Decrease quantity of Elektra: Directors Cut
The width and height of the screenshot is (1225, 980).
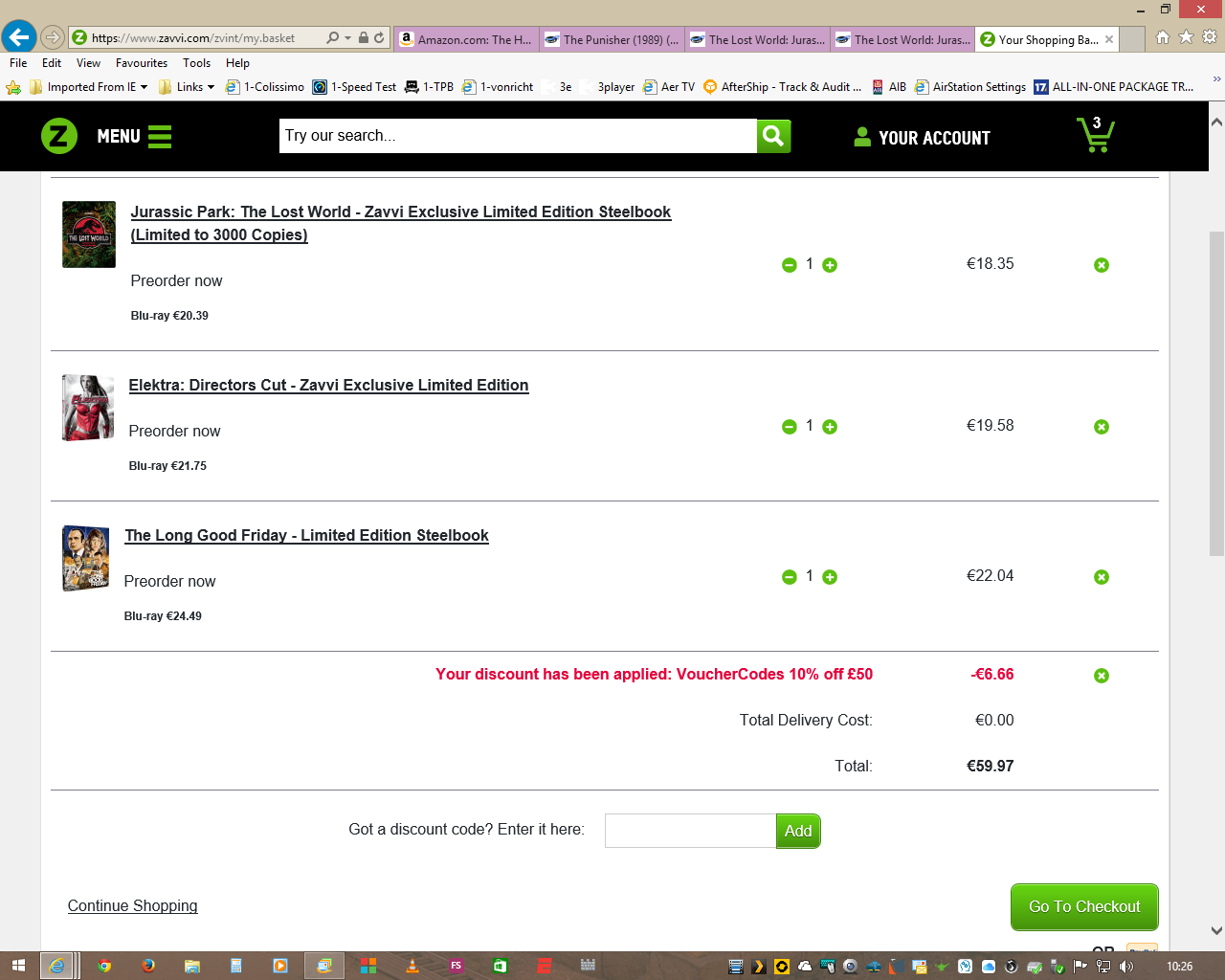point(790,427)
